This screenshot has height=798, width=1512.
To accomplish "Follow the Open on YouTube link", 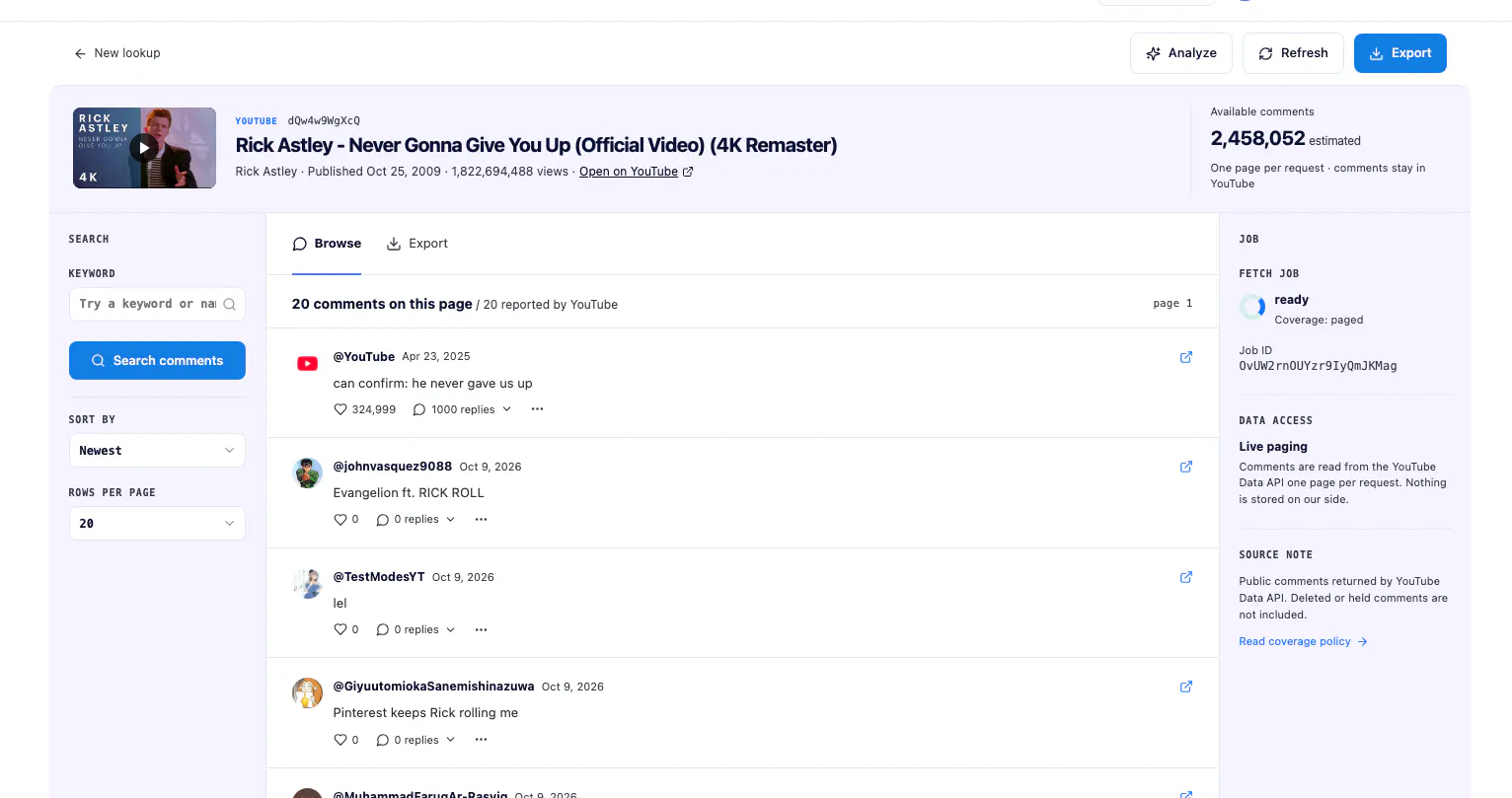I will tap(637, 172).
